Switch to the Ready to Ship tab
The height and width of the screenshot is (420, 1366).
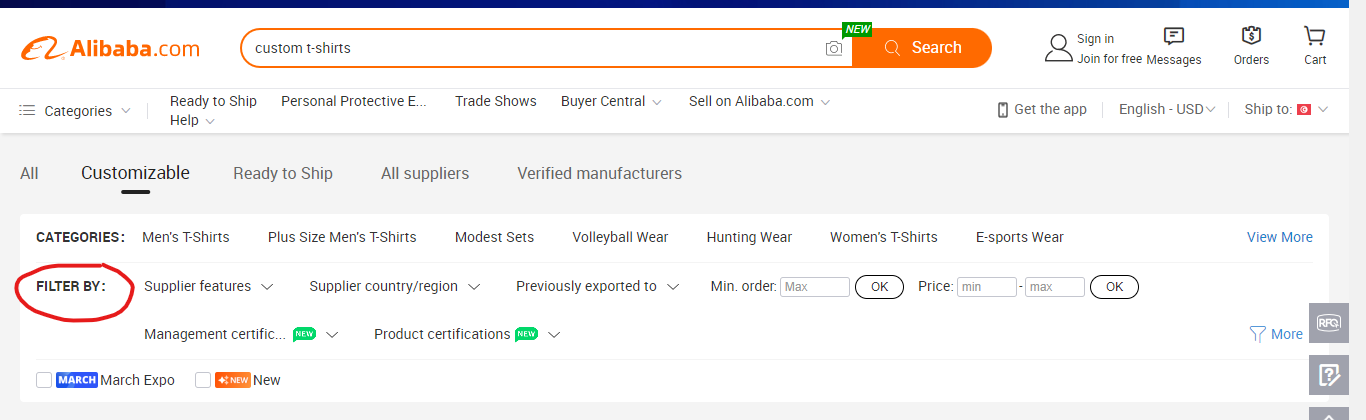(283, 173)
